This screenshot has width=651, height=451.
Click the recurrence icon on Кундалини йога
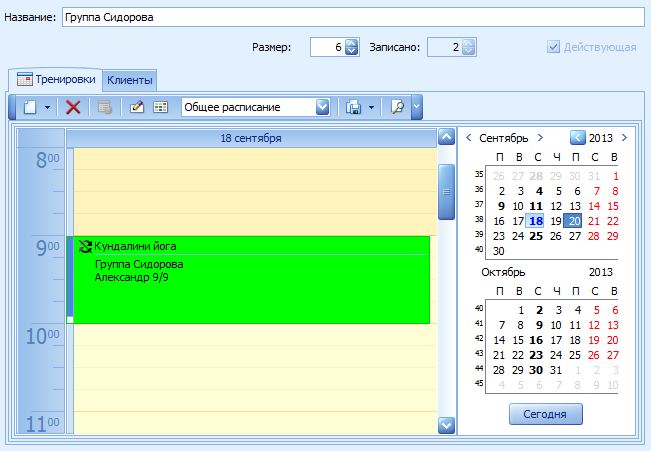[85, 246]
